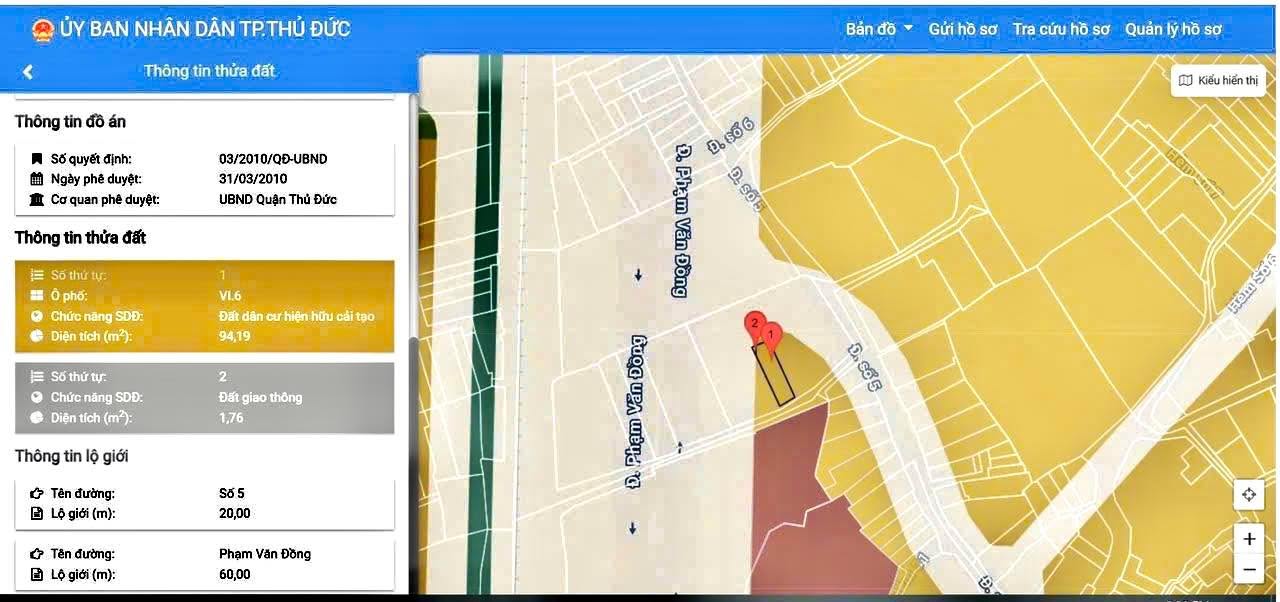Zoom in the map with plus button

(x=1248, y=539)
